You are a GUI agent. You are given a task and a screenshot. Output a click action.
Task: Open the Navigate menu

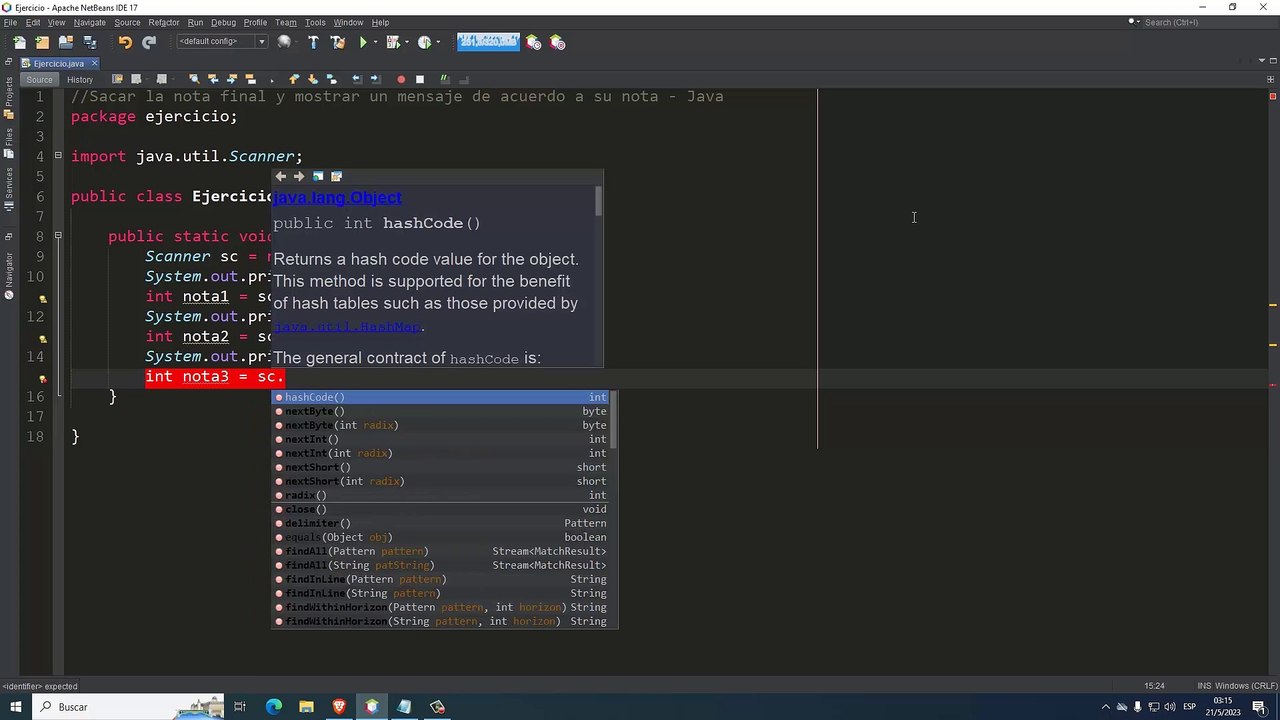[89, 22]
